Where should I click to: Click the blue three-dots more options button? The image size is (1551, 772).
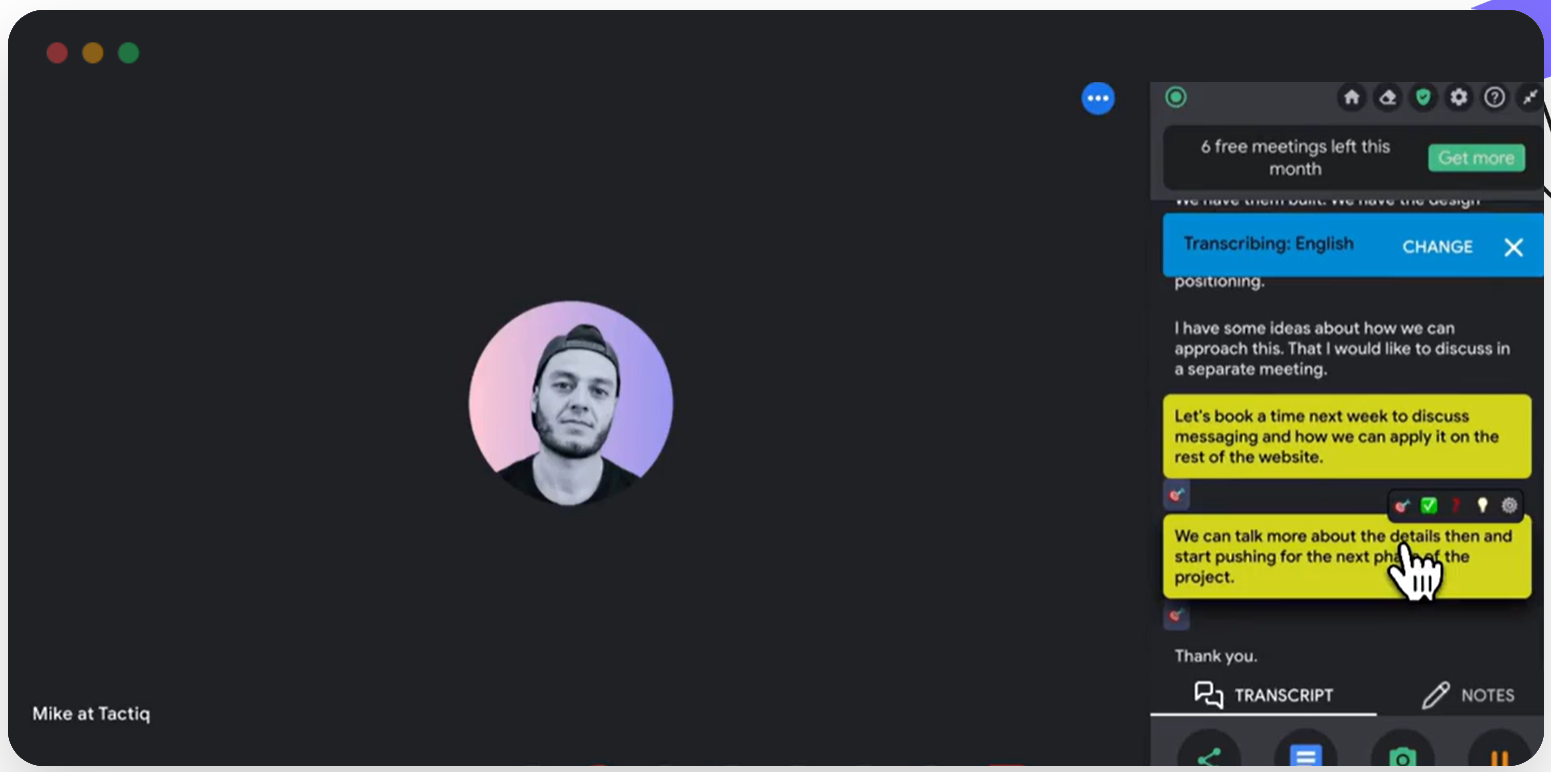[x=1098, y=98]
